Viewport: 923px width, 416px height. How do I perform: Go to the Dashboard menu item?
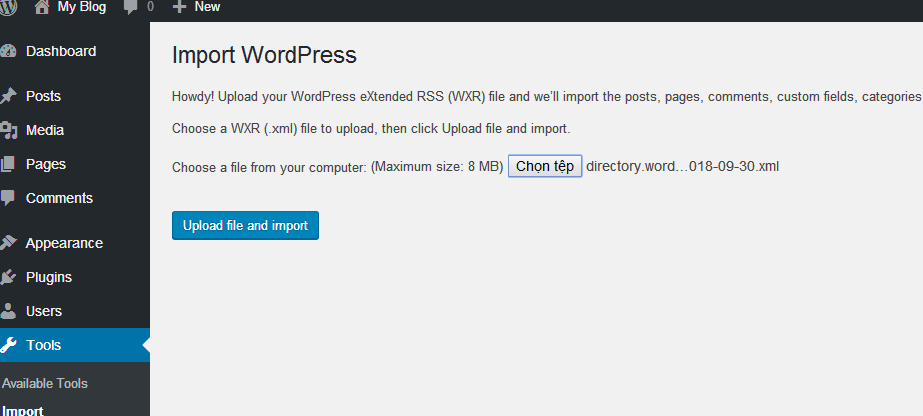pos(60,51)
